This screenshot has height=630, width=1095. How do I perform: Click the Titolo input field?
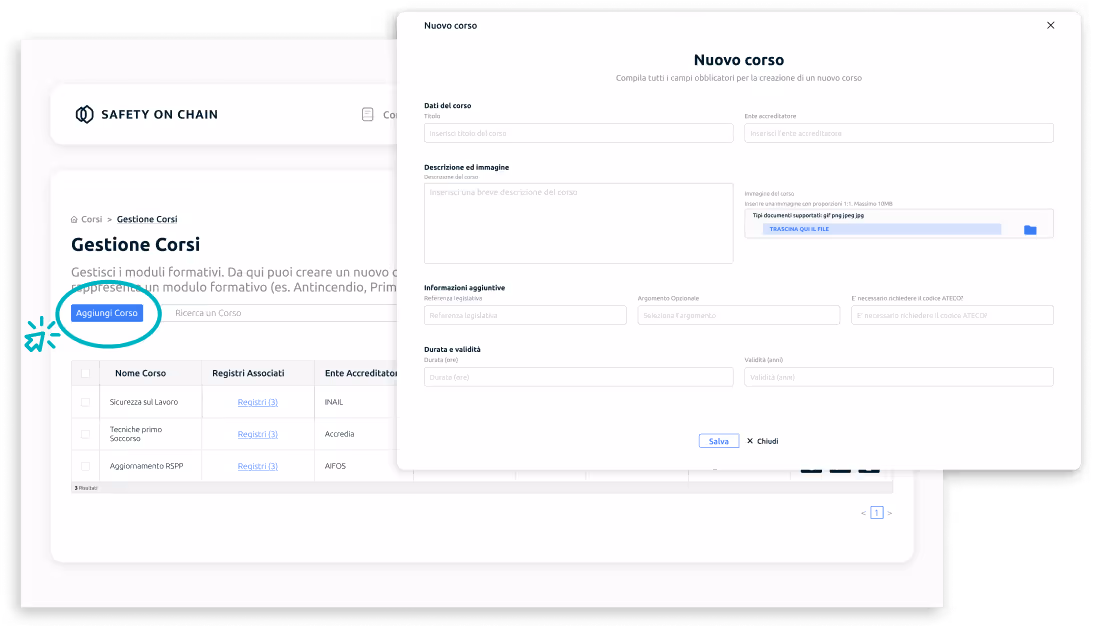[578, 133]
